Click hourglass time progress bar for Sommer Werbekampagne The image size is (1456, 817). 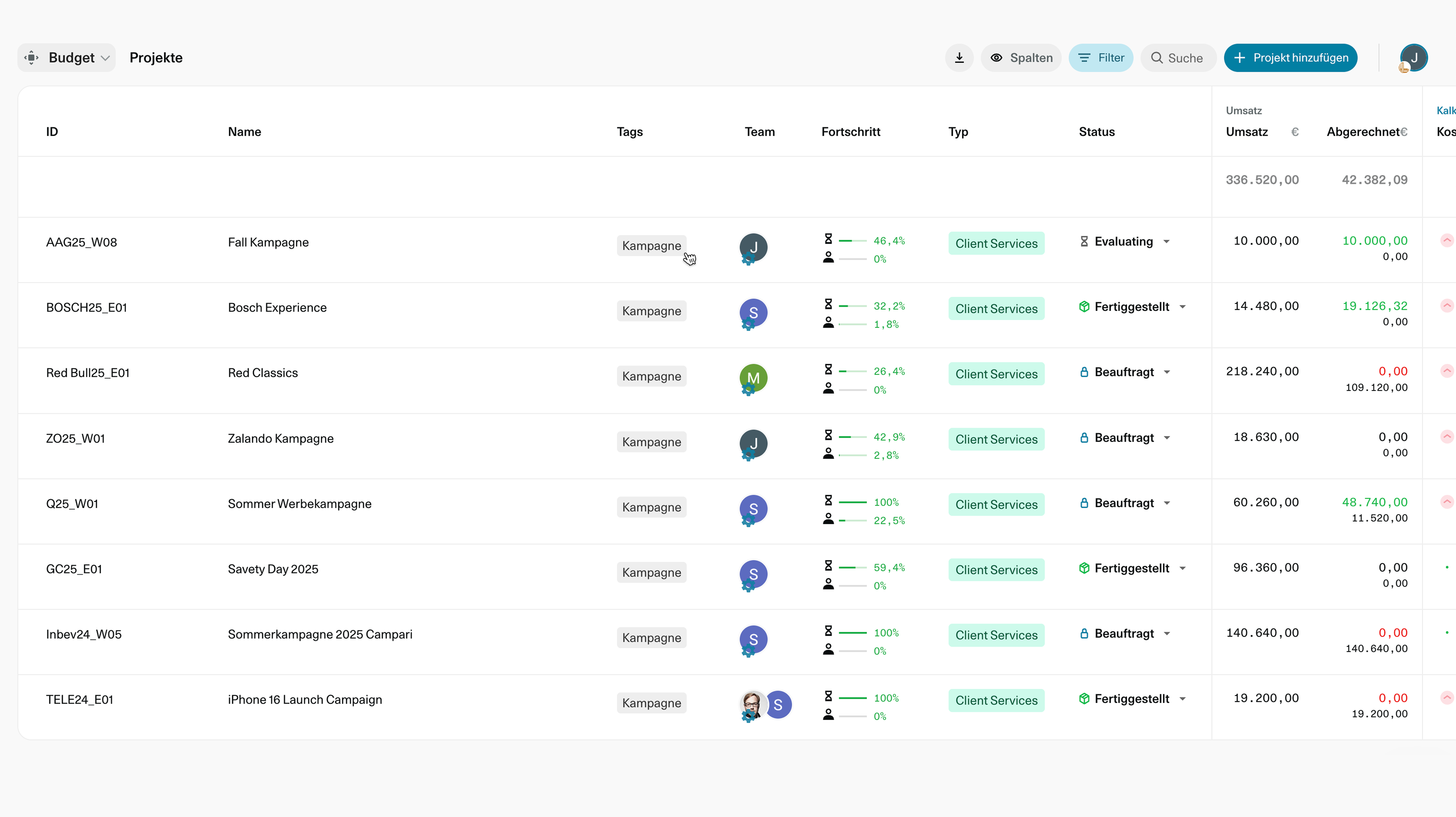pos(852,502)
